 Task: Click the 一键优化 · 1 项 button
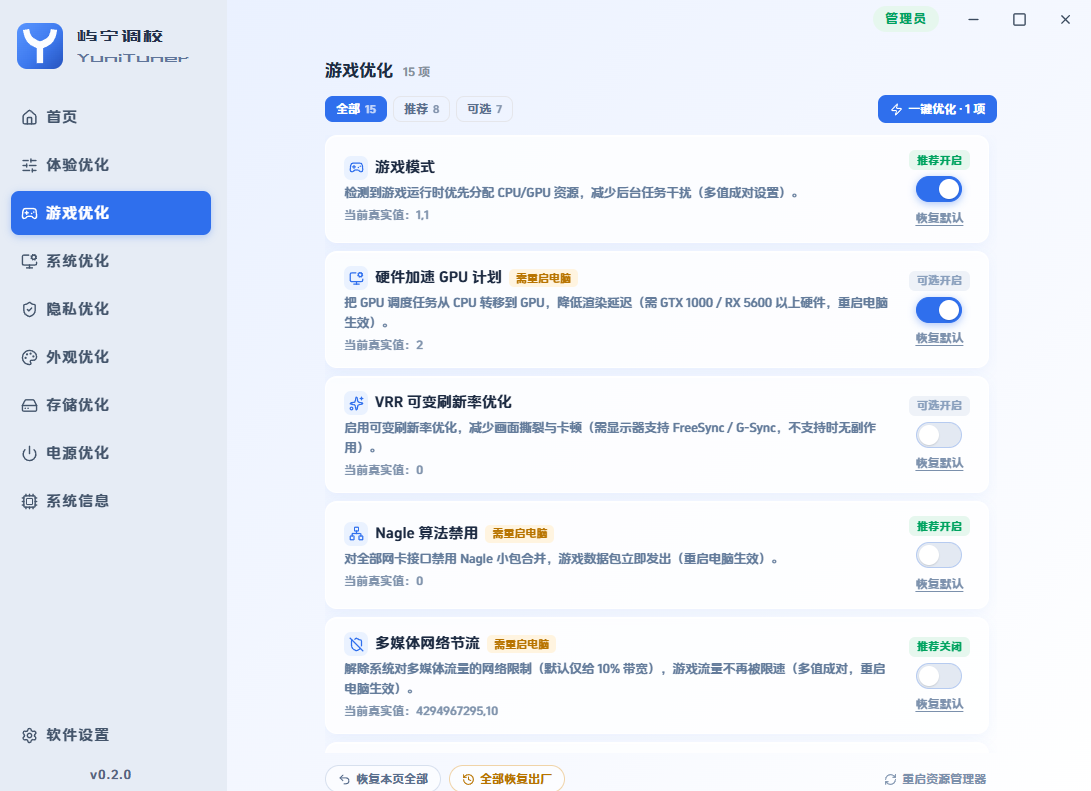937,109
